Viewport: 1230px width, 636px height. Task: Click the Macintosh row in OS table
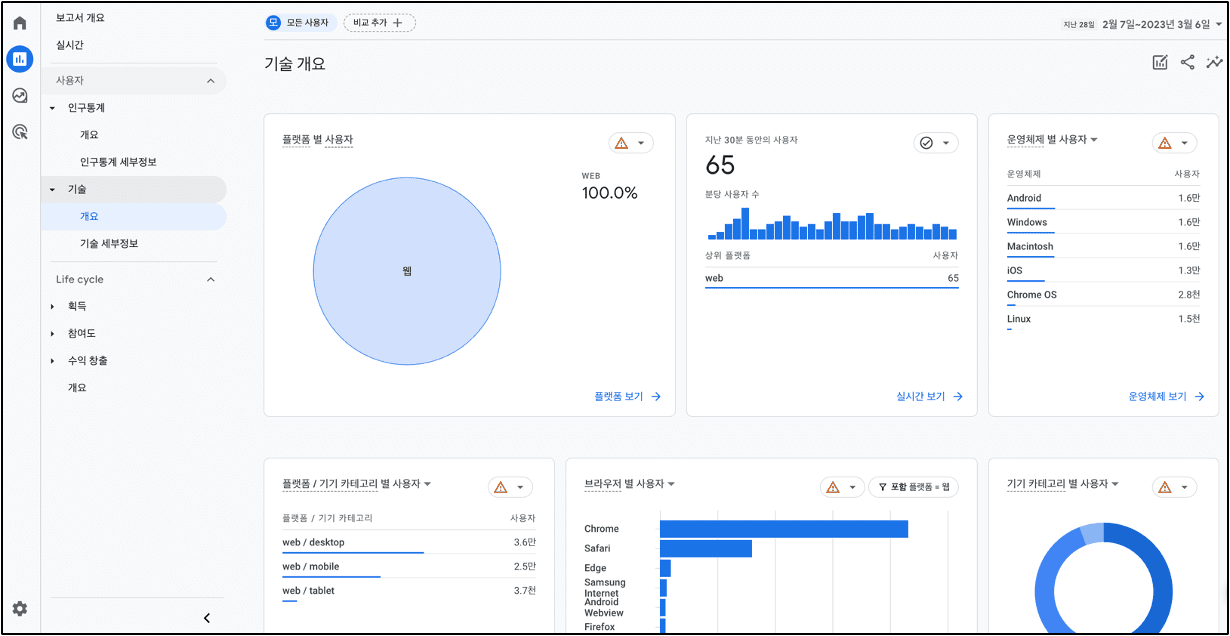(1104, 246)
